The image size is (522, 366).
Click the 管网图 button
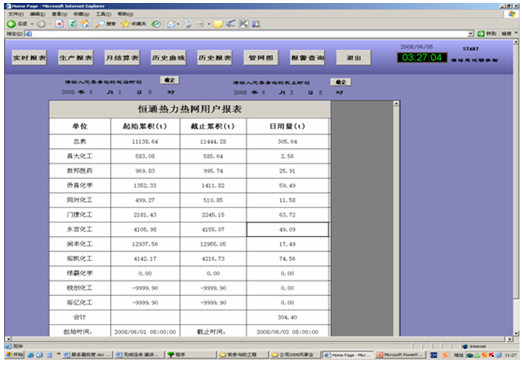click(261, 58)
